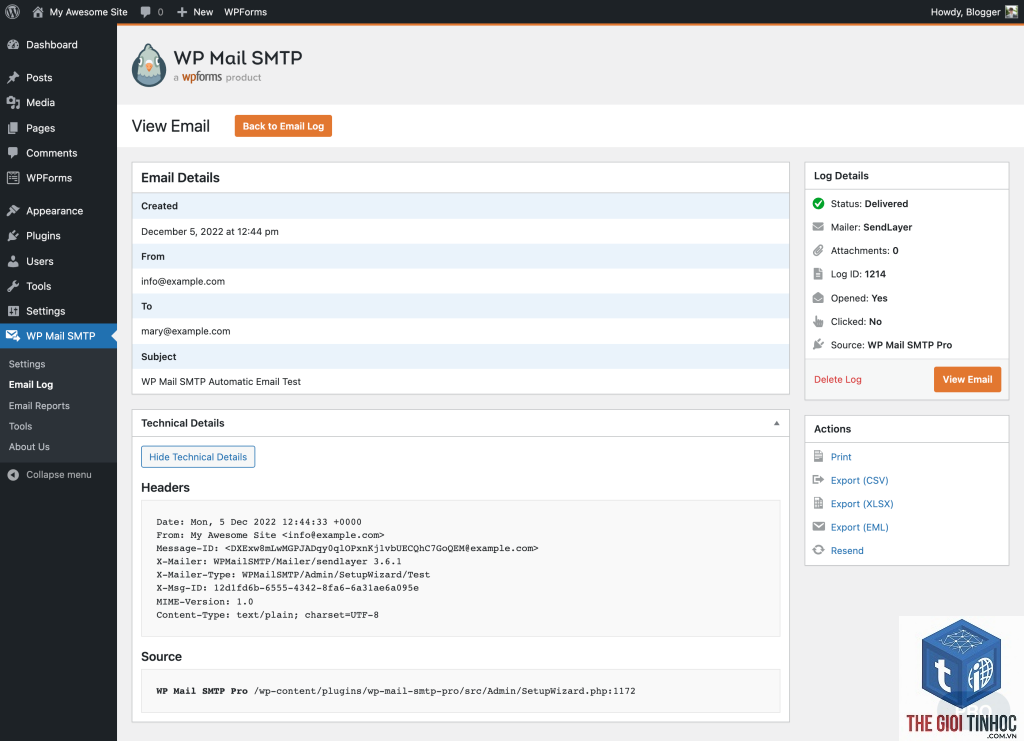Open the Email Reports submenu item
The image size is (1024, 741).
[39, 405]
